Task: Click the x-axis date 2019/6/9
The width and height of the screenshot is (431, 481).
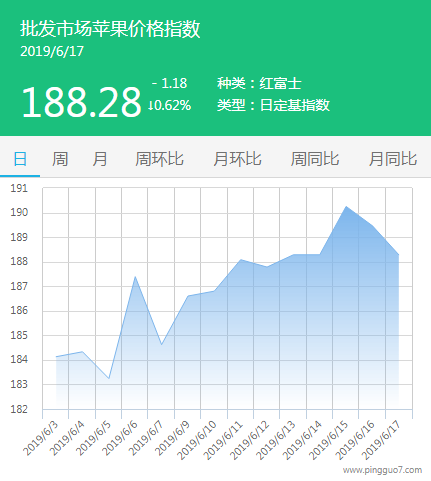Action: tap(173, 438)
